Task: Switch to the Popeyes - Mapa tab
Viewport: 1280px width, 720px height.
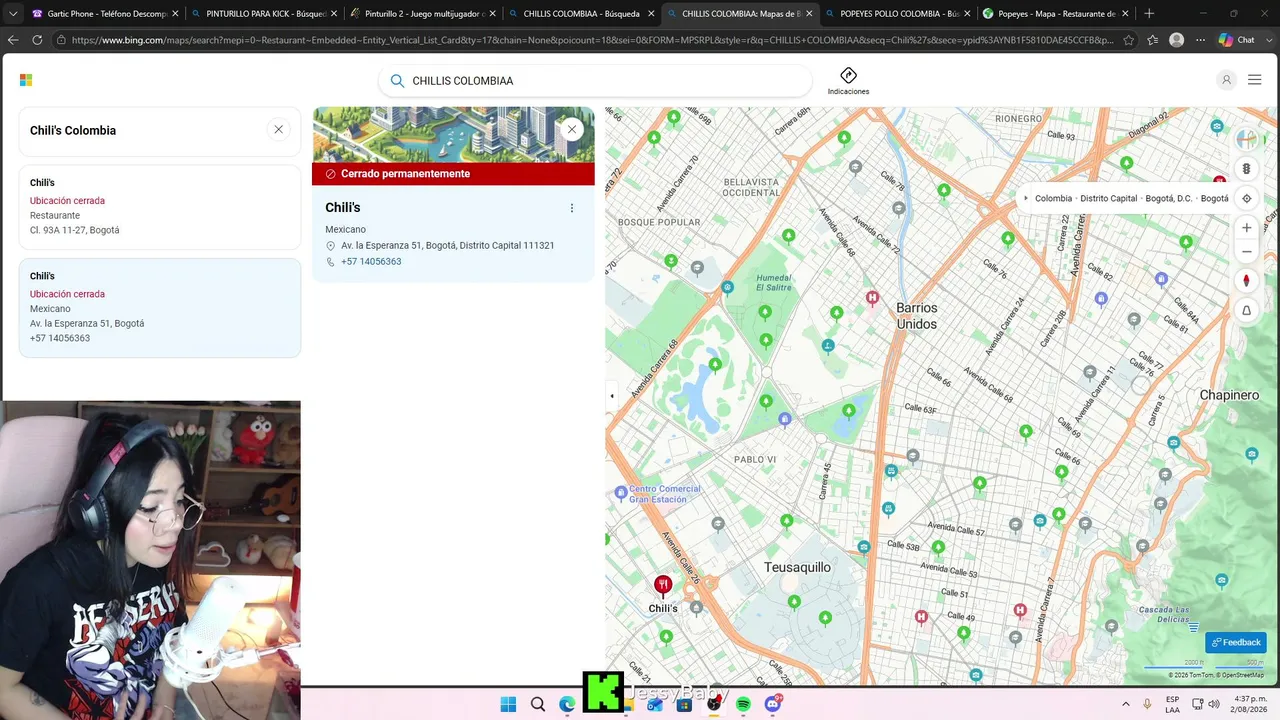Action: tap(1055, 14)
